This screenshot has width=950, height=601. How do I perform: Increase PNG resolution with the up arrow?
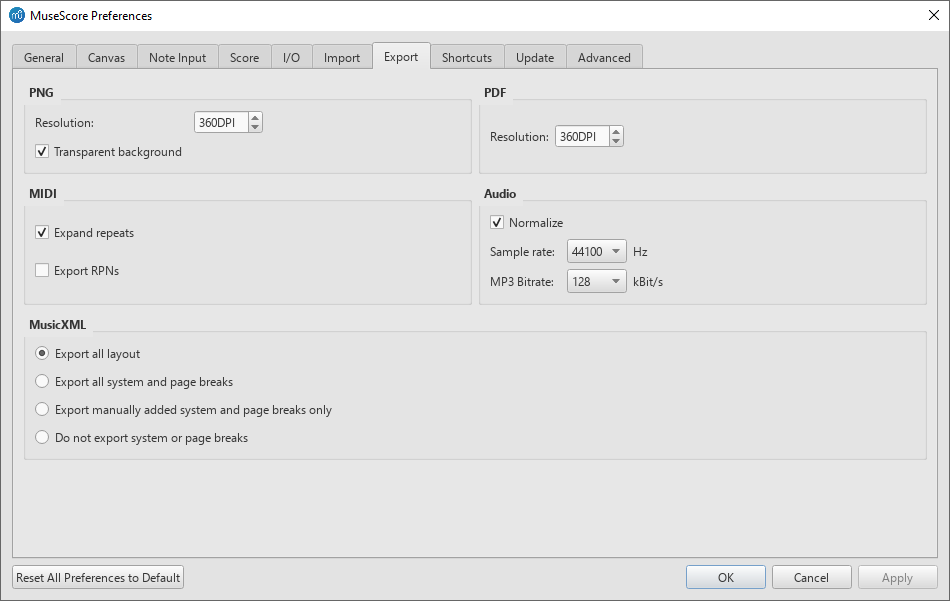click(256, 116)
